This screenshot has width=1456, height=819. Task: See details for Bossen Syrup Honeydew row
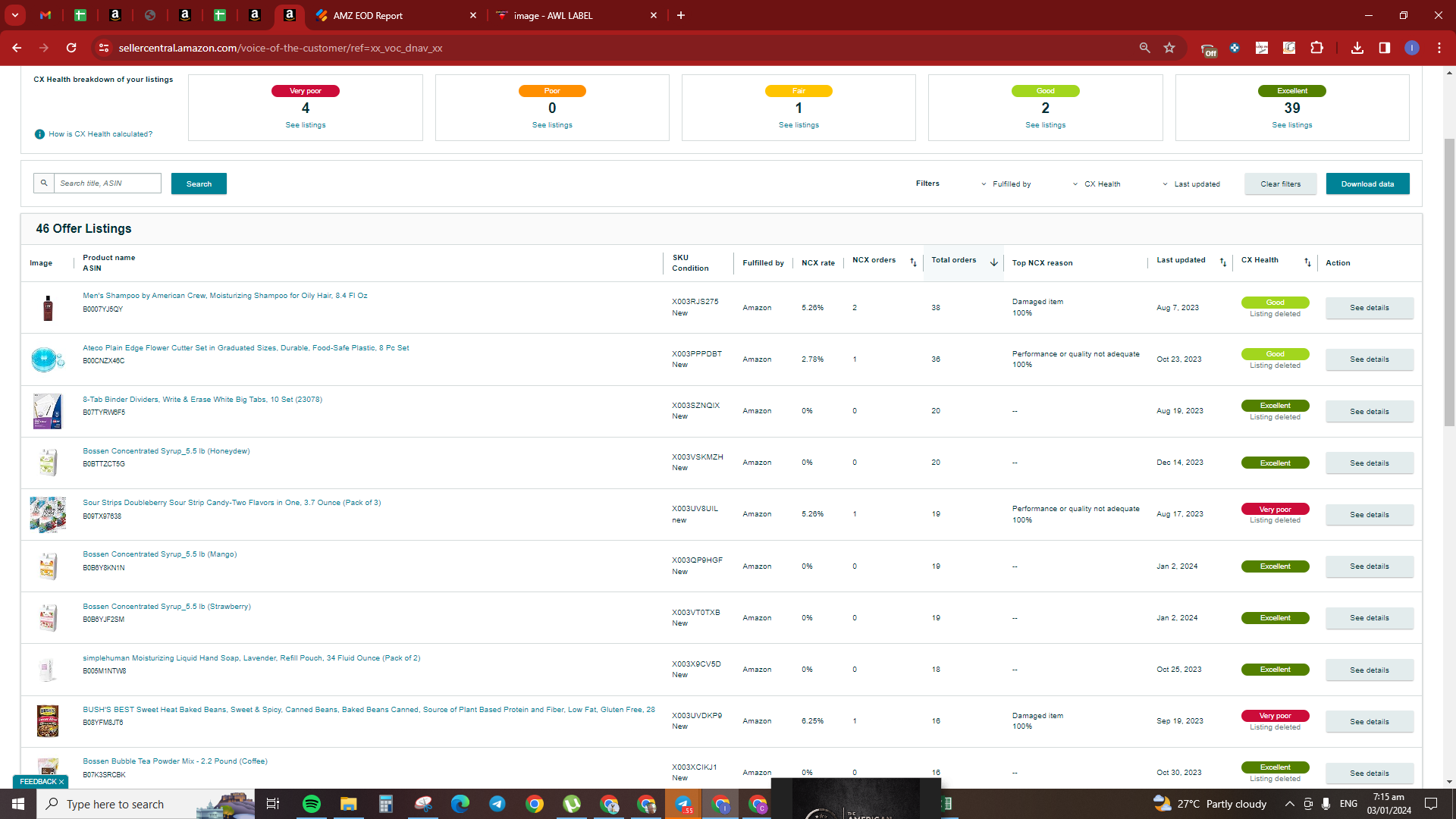point(1370,463)
